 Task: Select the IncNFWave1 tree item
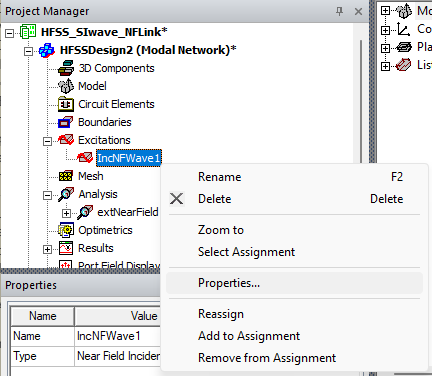[x=129, y=158]
